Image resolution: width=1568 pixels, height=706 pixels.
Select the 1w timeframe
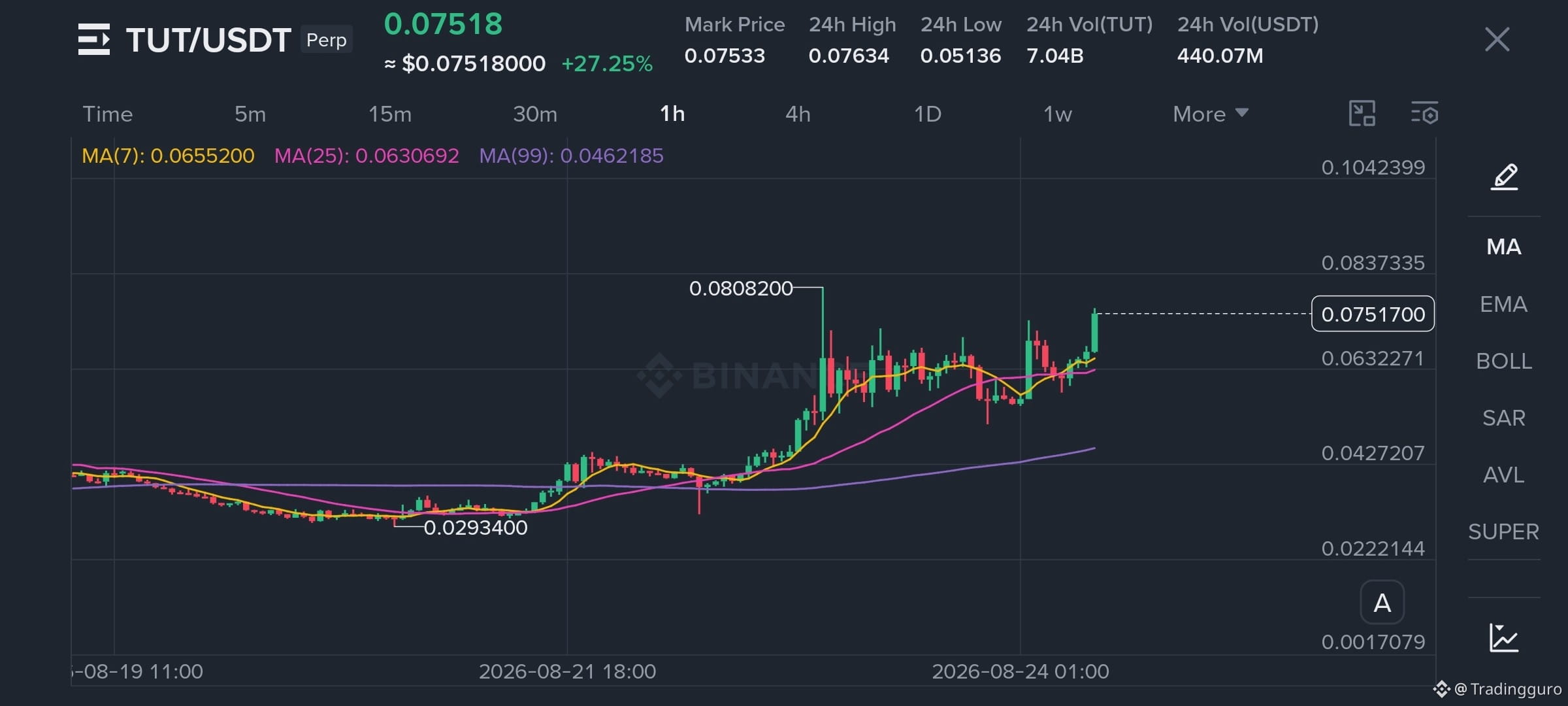pyautogui.click(x=1058, y=114)
